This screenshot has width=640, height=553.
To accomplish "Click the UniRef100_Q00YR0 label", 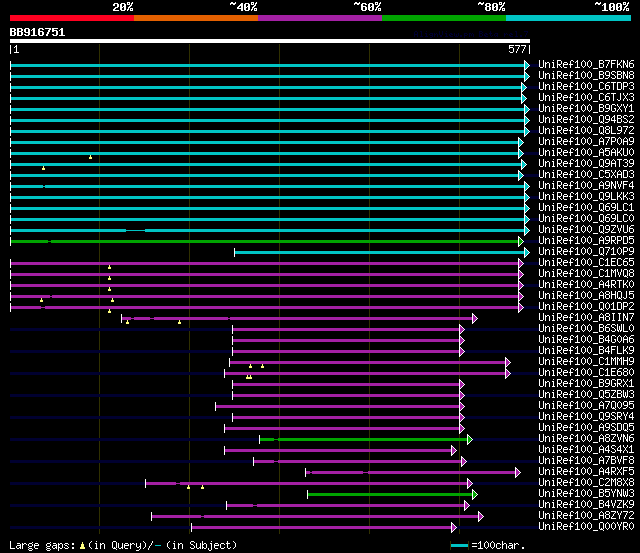I will coord(586,527).
